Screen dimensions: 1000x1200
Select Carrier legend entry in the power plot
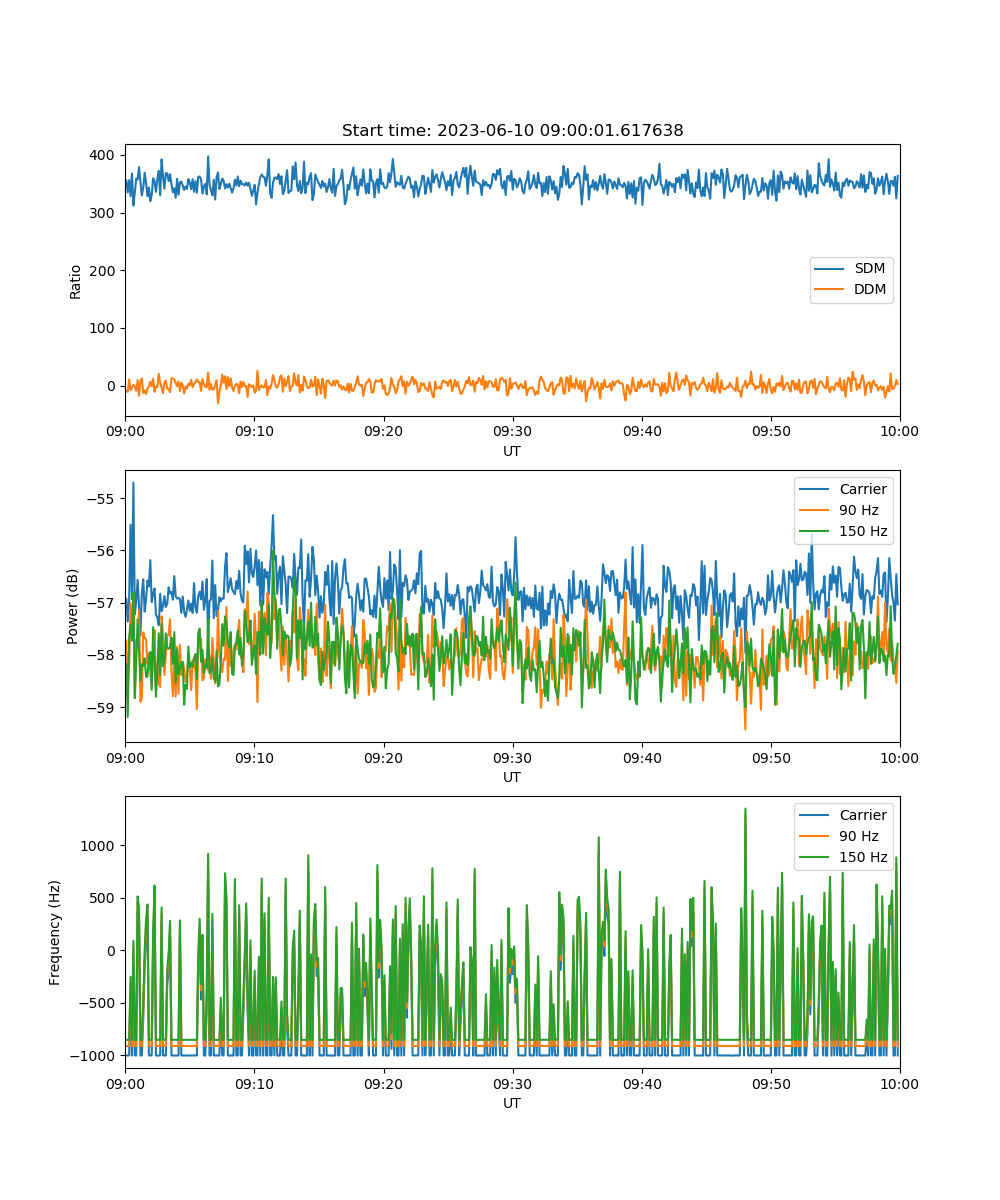[844, 489]
